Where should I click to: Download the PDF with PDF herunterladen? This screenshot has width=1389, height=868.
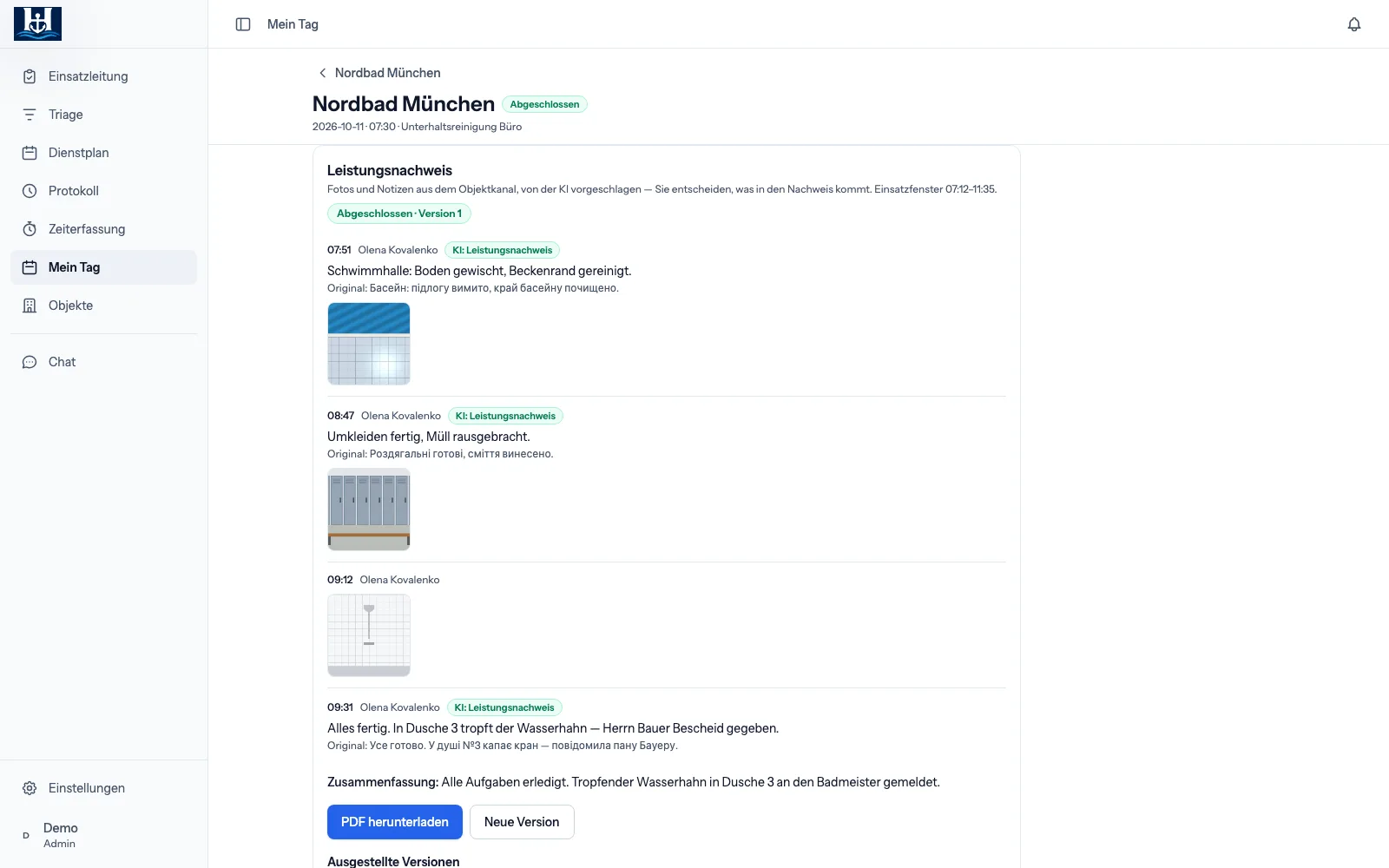[x=395, y=822]
